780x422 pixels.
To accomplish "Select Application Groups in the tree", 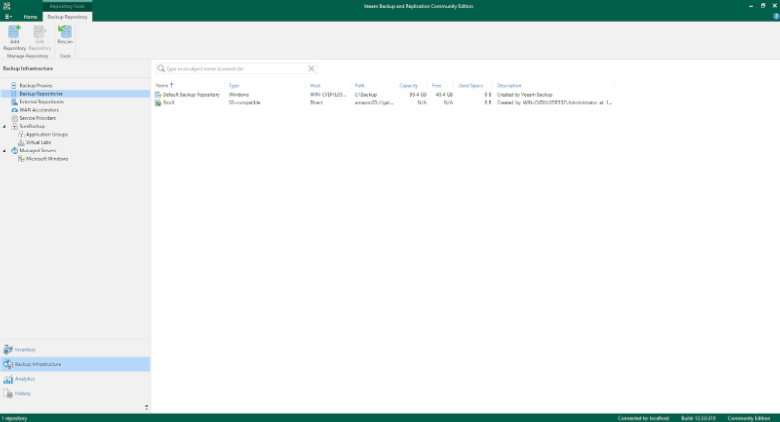I will click(x=47, y=134).
